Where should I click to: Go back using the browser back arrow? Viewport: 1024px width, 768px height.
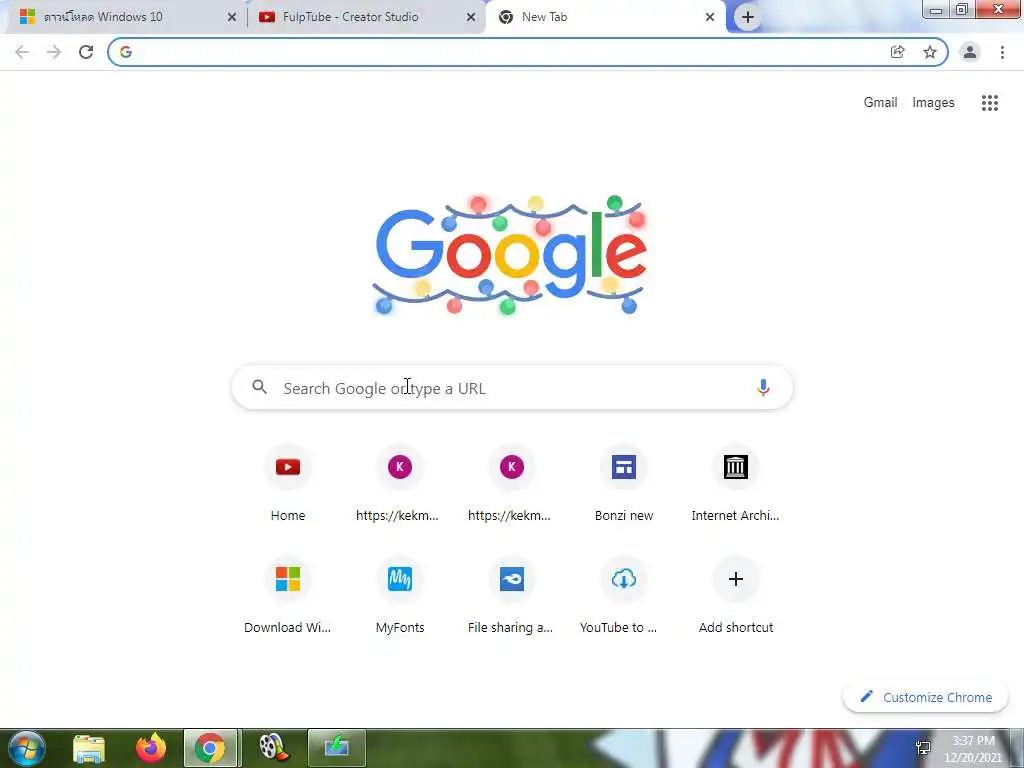(x=22, y=52)
